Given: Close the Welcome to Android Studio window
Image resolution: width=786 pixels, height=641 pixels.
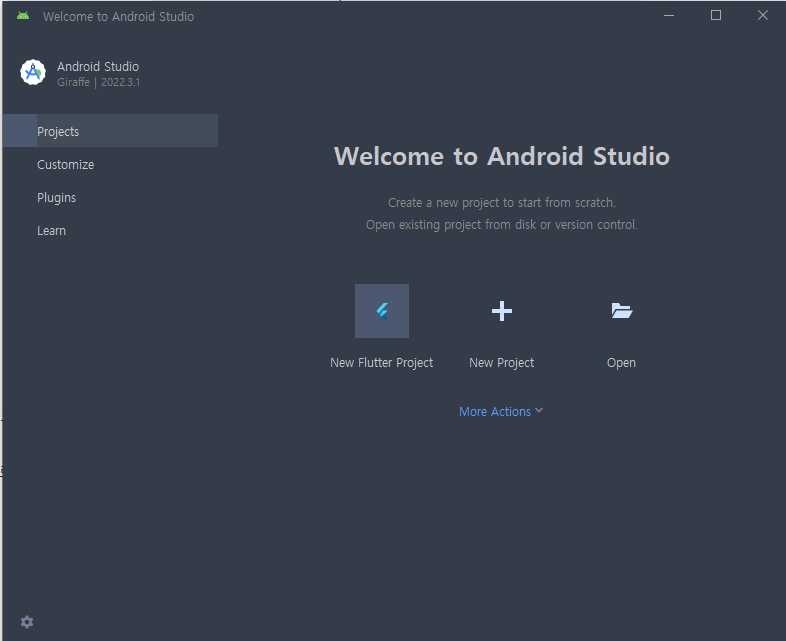Looking at the screenshot, I should (x=762, y=16).
